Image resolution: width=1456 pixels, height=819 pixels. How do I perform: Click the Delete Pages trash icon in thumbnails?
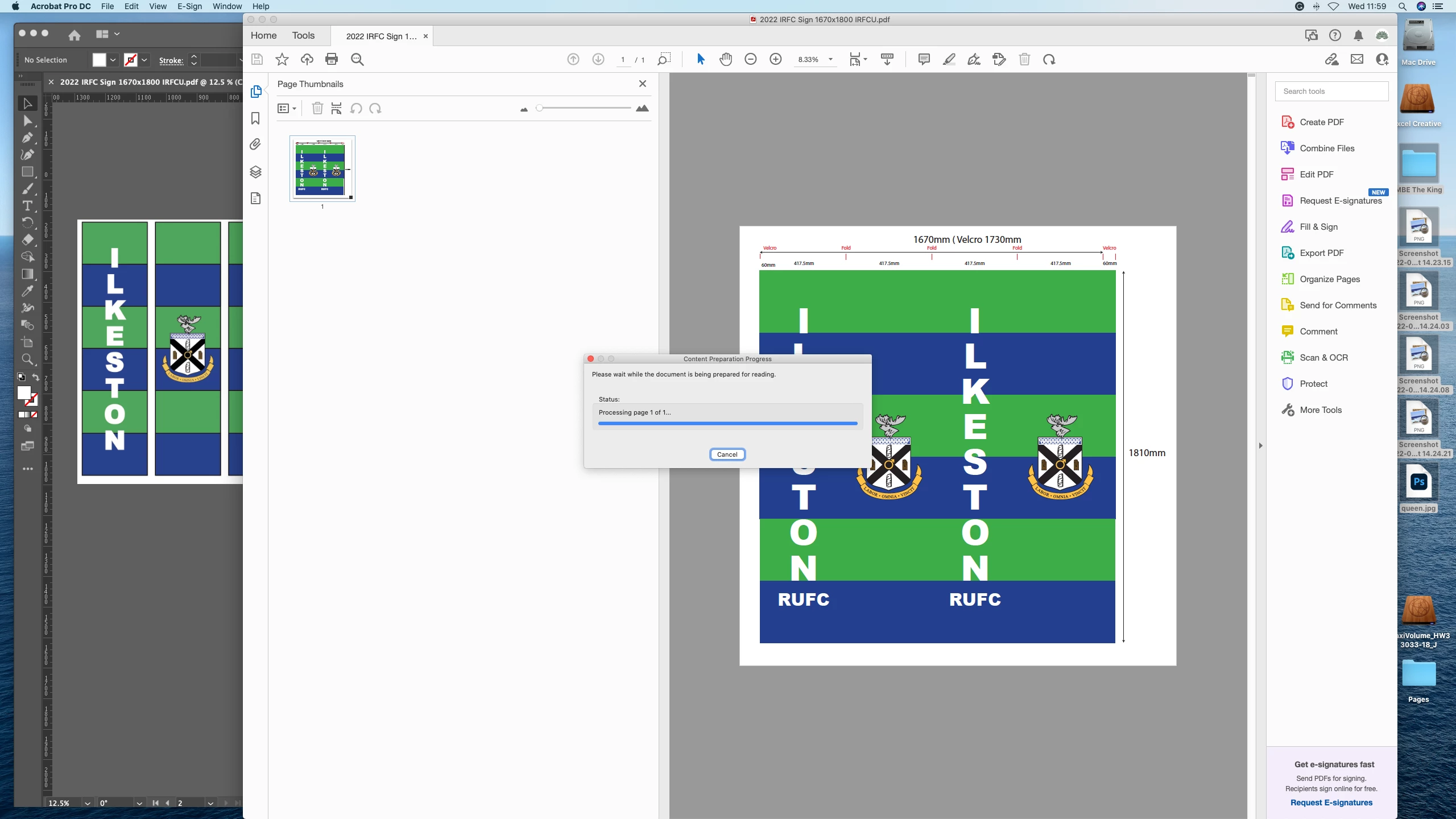tap(317, 108)
